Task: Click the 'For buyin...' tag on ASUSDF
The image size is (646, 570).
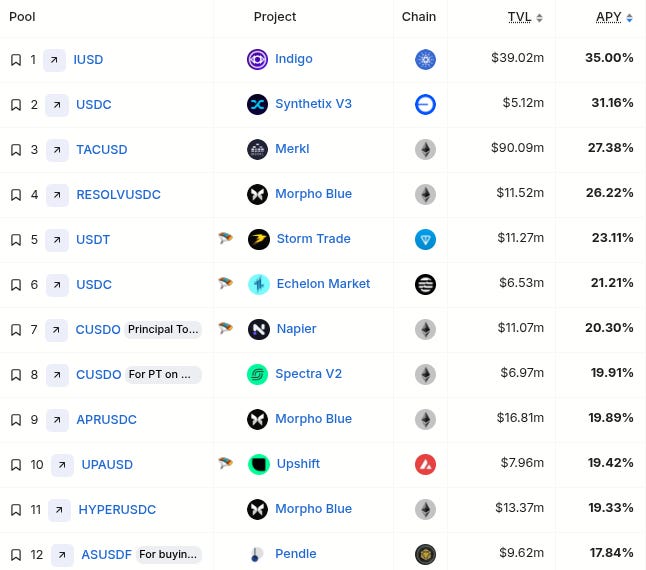Action: [x=169, y=554]
